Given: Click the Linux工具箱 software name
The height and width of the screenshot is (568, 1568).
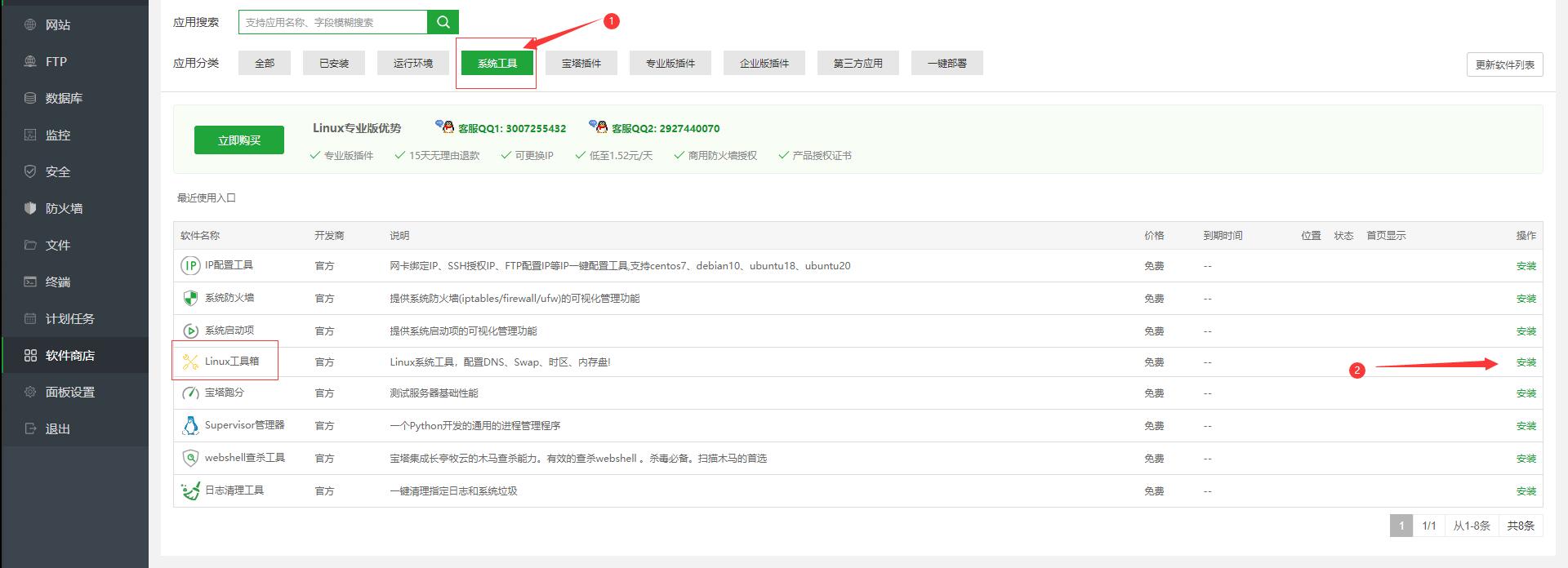Looking at the screenshot, I should point(232,362).
